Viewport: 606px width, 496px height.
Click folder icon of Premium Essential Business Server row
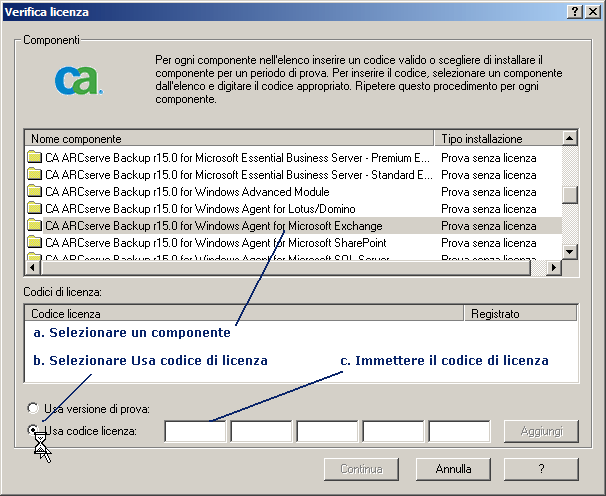34,157
